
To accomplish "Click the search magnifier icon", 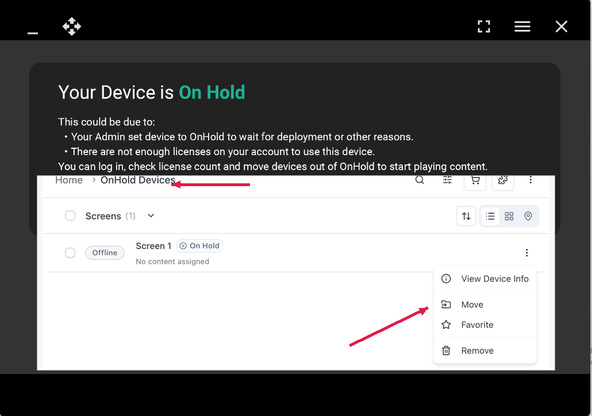I will tap(419, 180).
